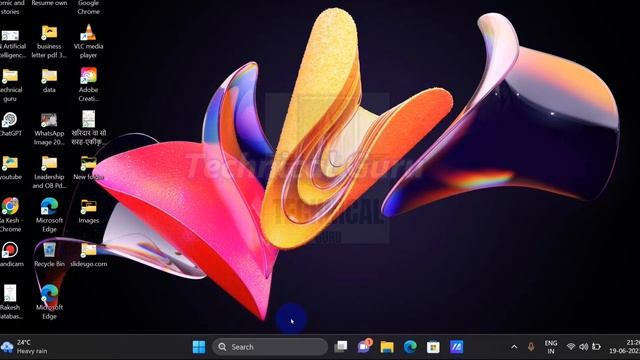Viewport: 640px width, 360px height.
Task: Open the Leadership and OB Pd folder
Action: click(x=49, y=171)
